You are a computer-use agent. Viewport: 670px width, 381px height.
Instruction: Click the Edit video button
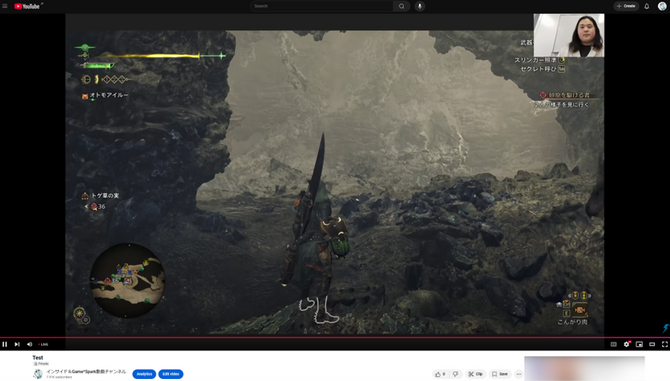[171, 374]
